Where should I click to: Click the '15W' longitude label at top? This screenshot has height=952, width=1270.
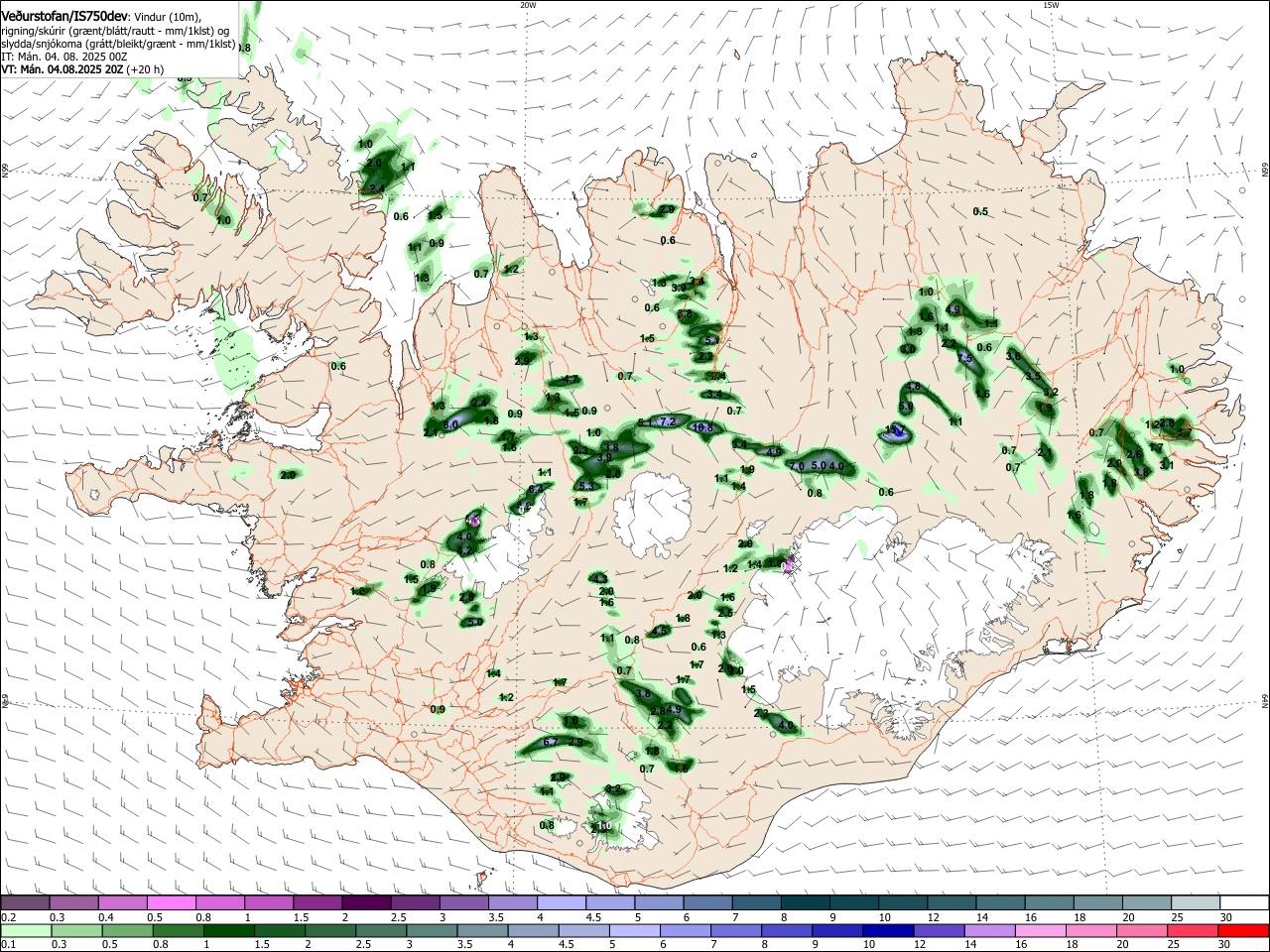(1051, 5)
